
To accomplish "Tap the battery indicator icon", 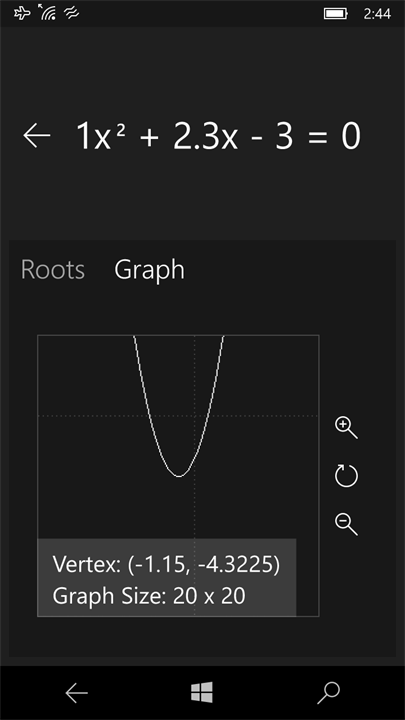I will pyautogui.click(x=336, y=14).
